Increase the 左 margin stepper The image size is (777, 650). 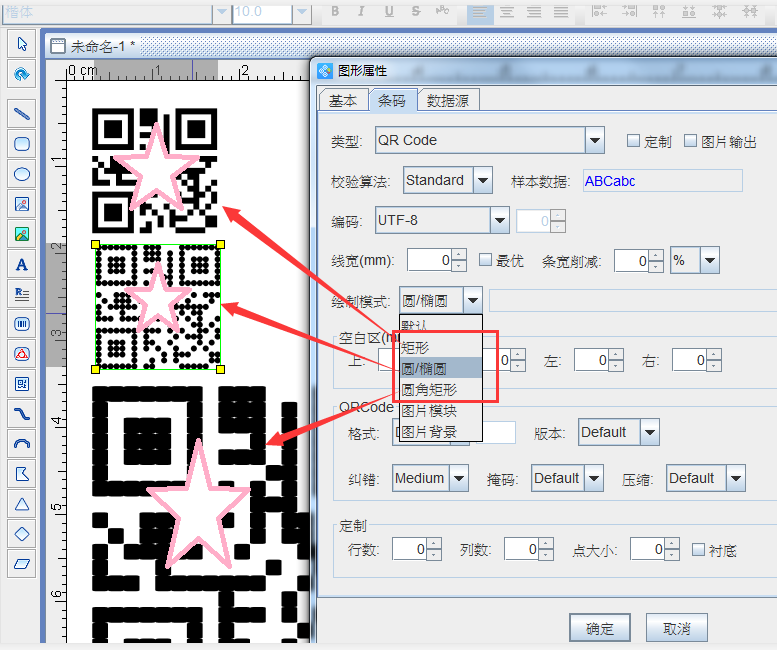(616, 355)
